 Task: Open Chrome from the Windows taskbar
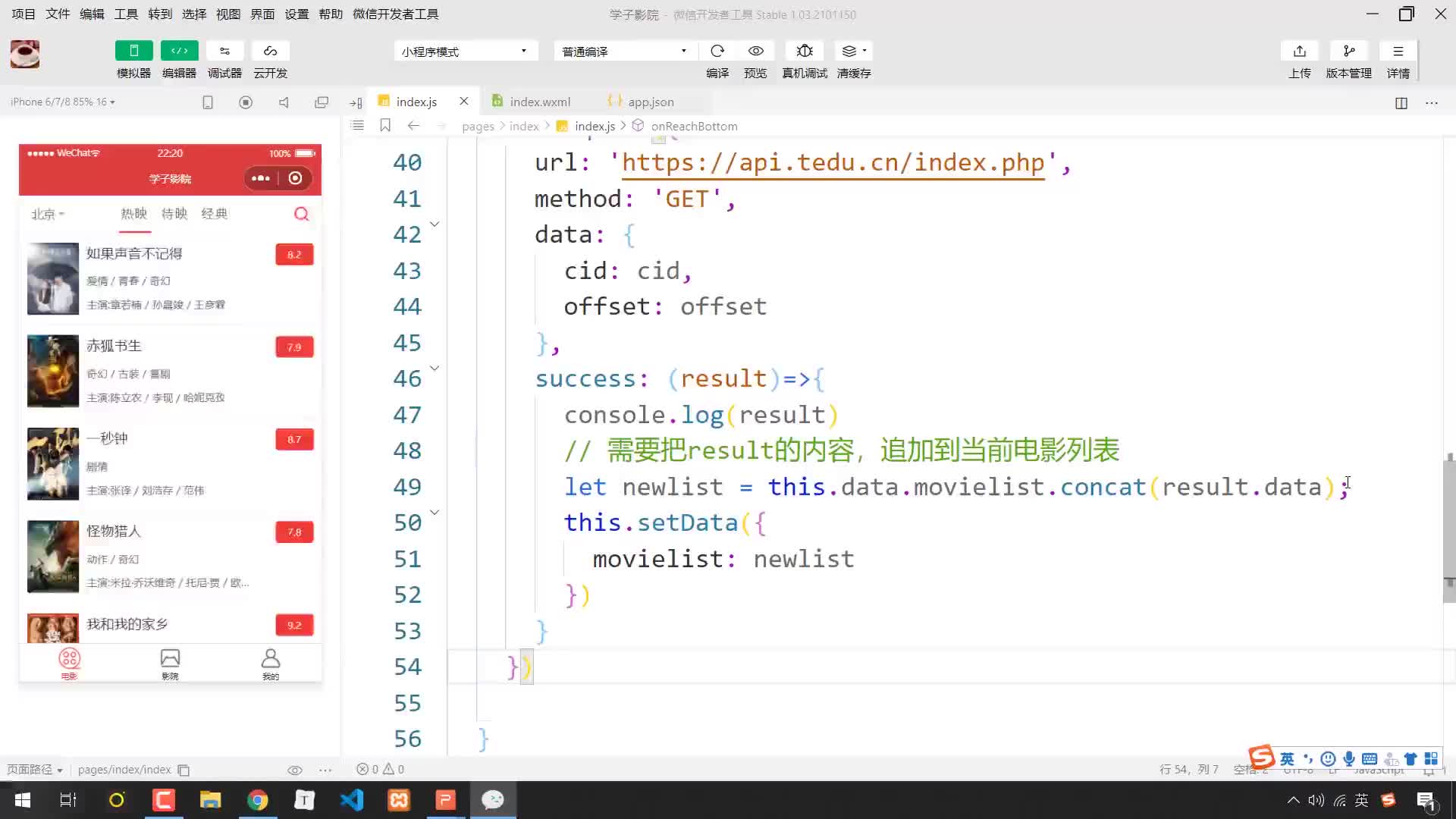point(258,800)
